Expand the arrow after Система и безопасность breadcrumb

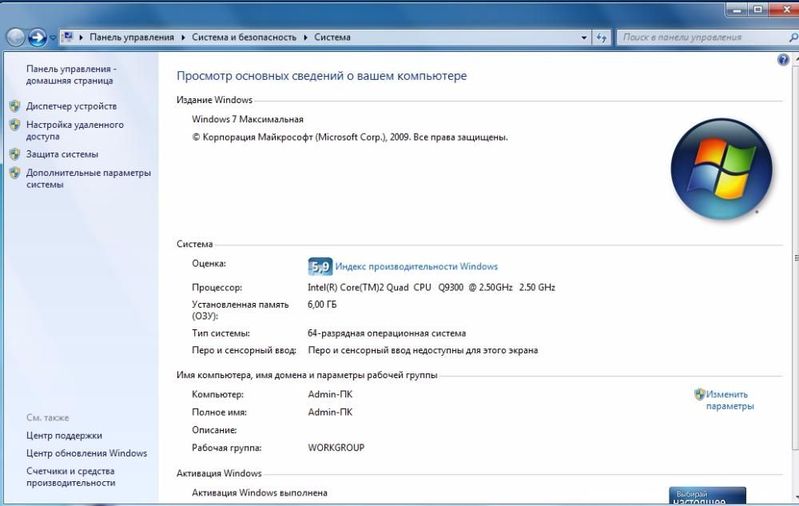[306, 38]
